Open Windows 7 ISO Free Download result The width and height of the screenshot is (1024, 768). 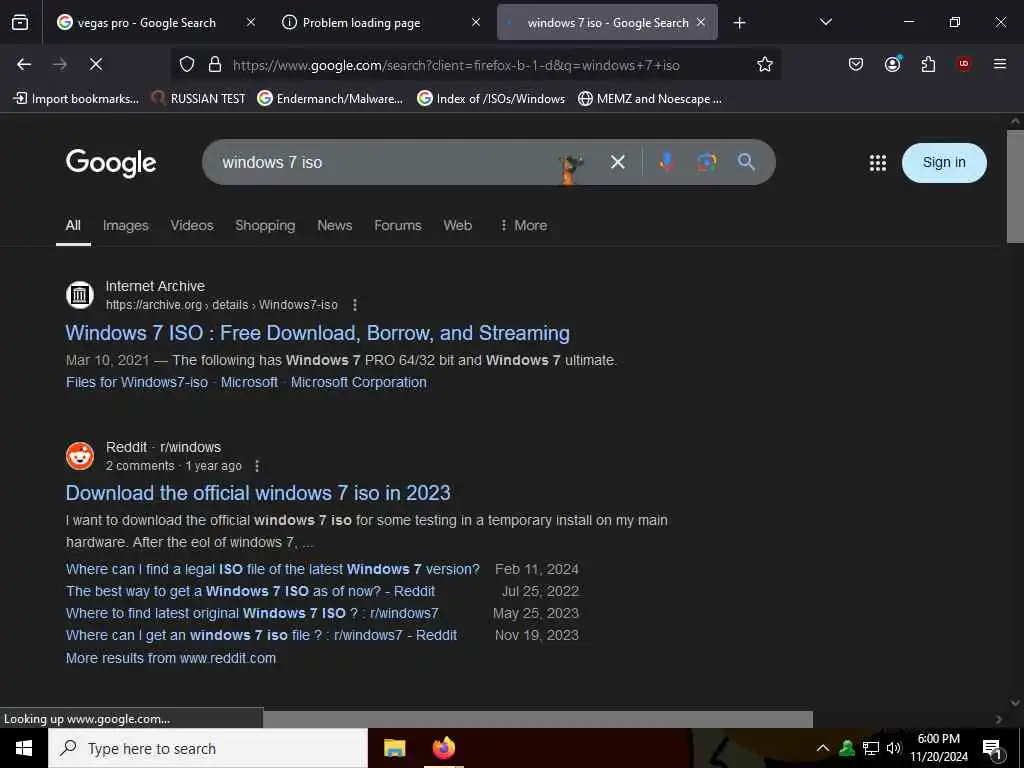317,333
